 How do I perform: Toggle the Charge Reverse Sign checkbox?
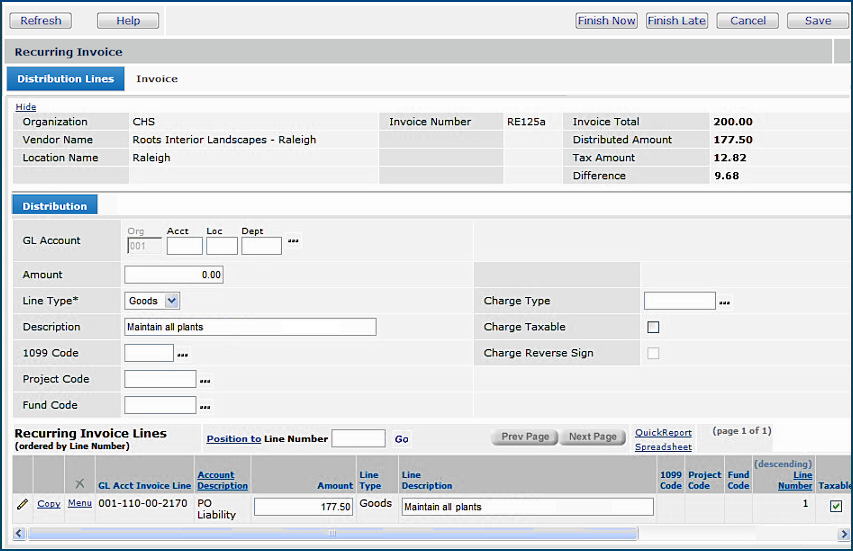click(653, 353)
